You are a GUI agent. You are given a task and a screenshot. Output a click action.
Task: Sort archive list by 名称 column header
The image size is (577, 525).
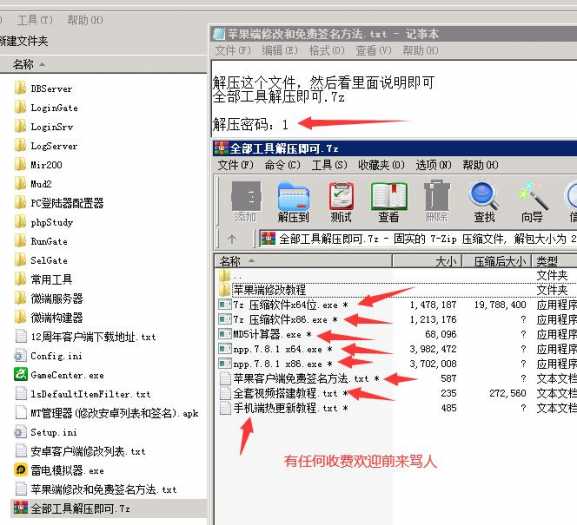(x=303, y=262)
